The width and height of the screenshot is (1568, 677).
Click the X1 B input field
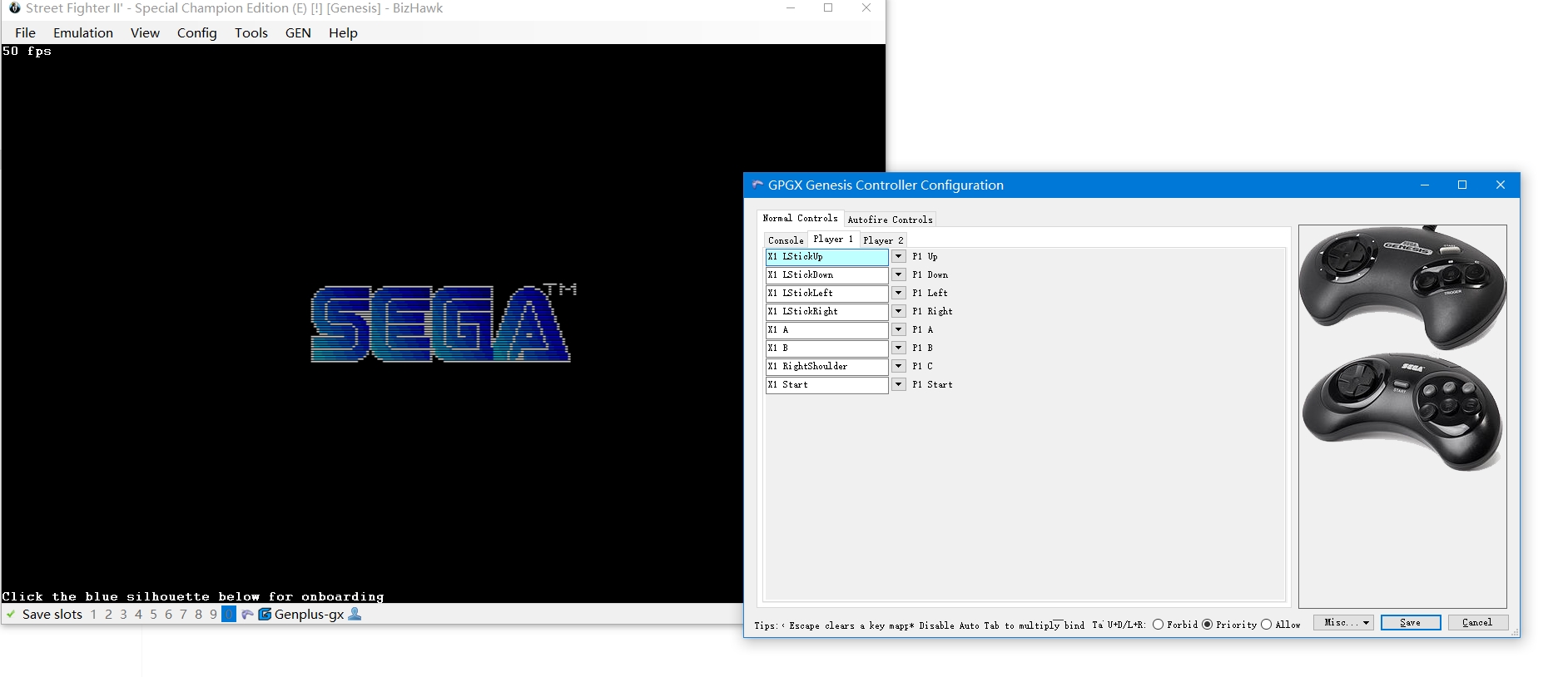(x=827, y=348)
